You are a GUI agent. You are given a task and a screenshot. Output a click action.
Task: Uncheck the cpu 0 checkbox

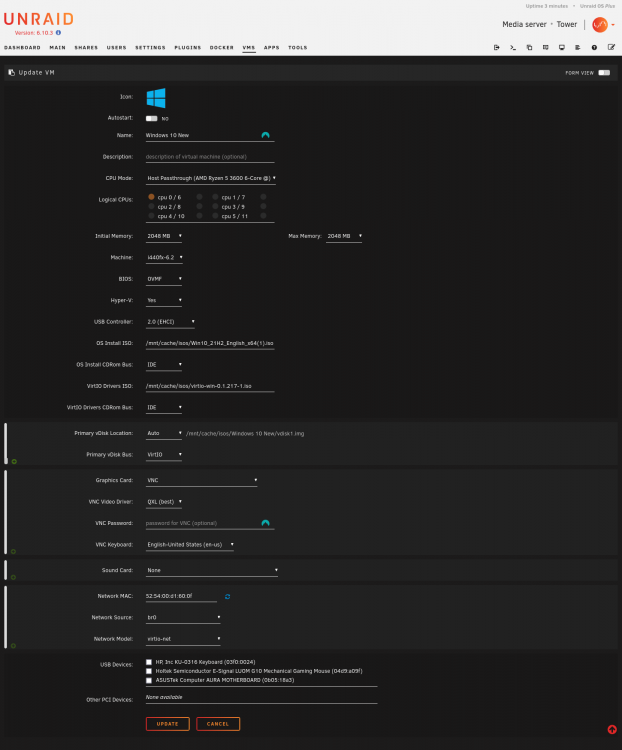point(151,197)
